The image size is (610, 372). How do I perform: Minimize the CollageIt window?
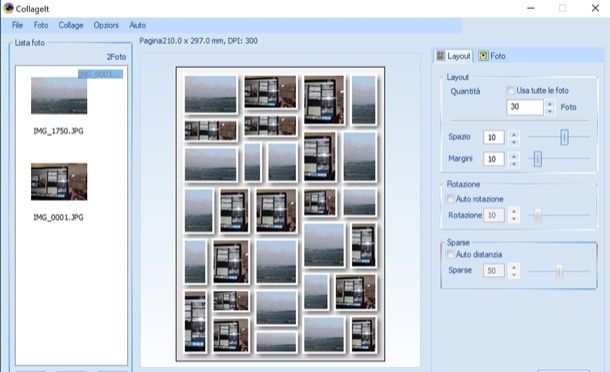coord(531,8)
